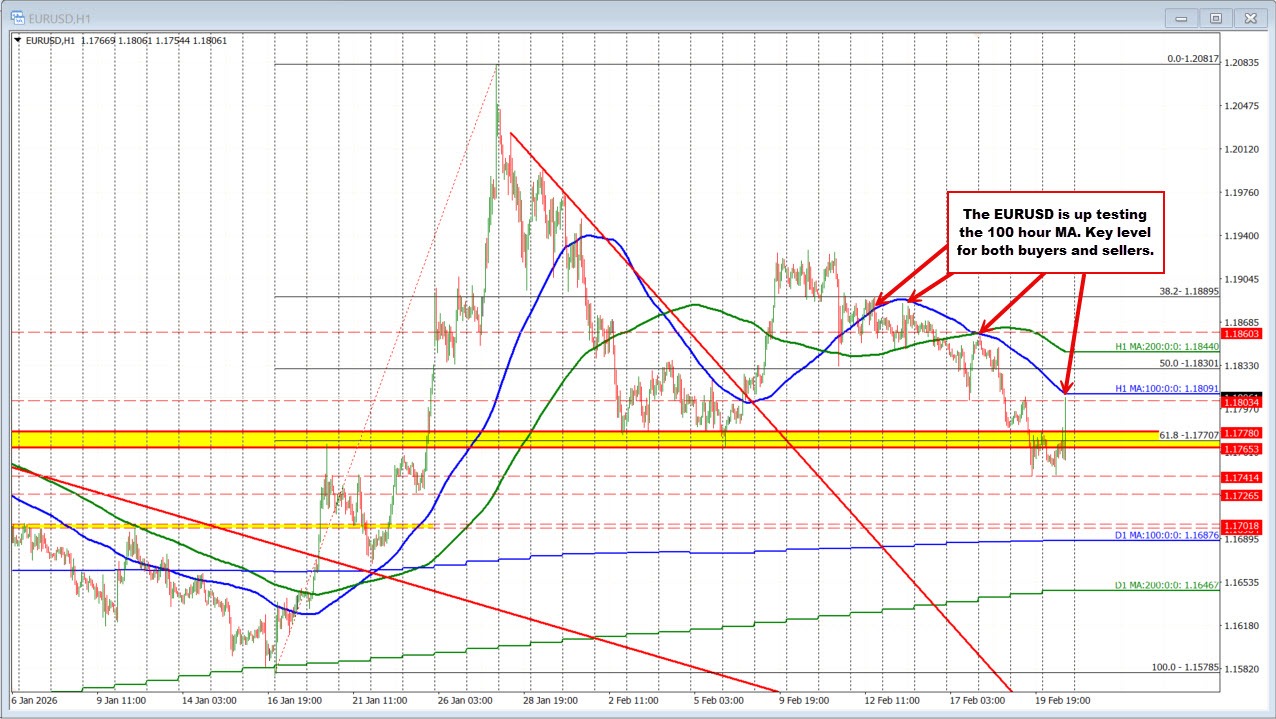Click the H1 MA:200 green label
The width and height of the screenshot is (1276, 719).
[1168, 346]
